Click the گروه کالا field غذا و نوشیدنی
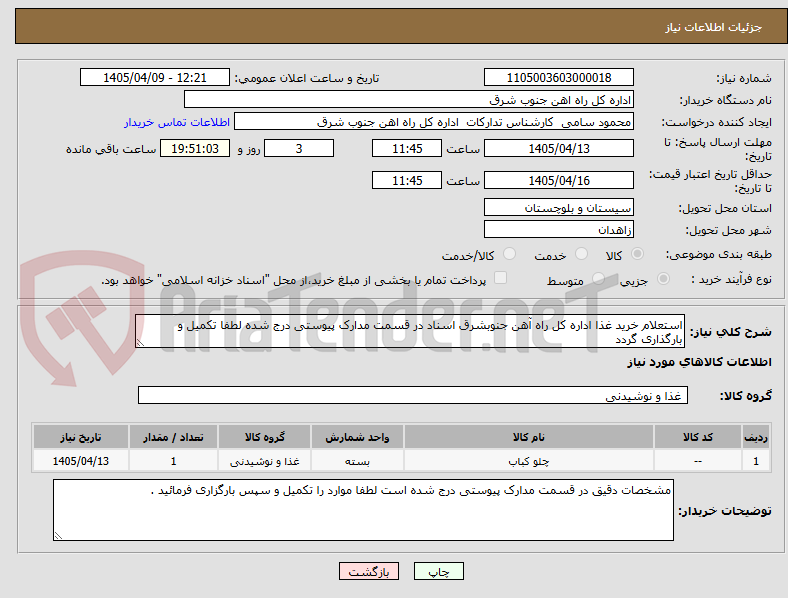788x598 pixels. [413, 395]
